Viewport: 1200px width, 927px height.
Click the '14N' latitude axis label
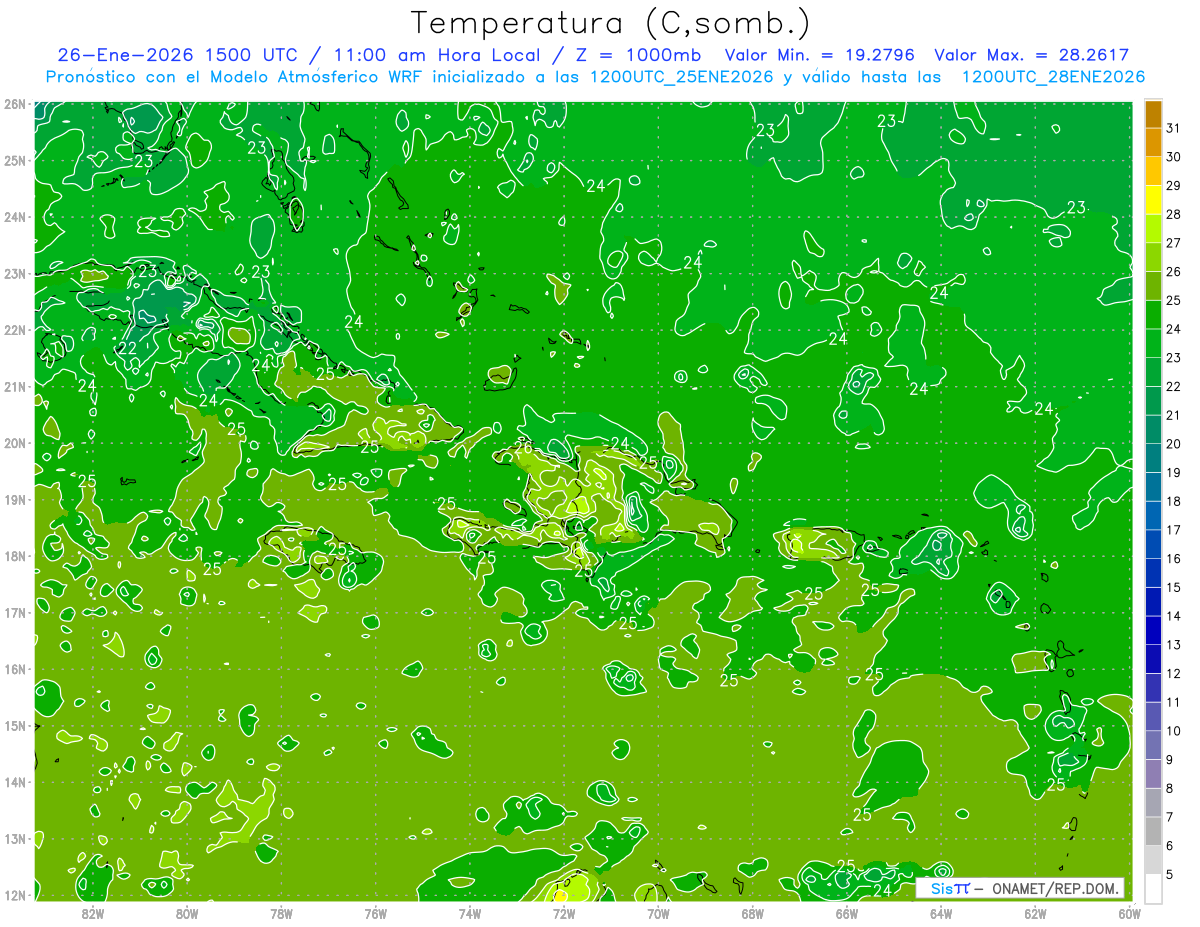tap(15, 782)
